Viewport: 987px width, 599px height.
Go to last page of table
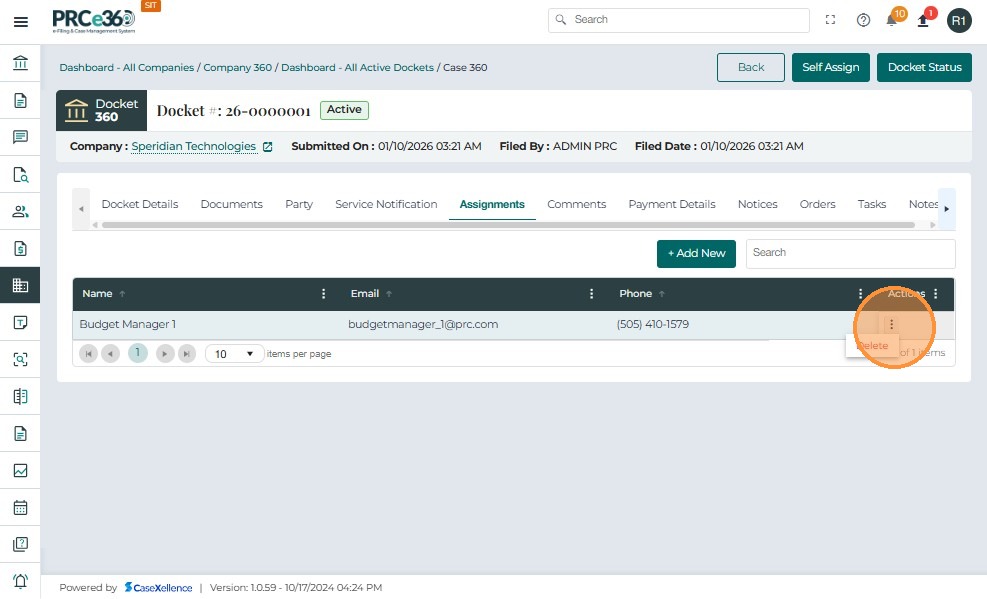(186, 354)
